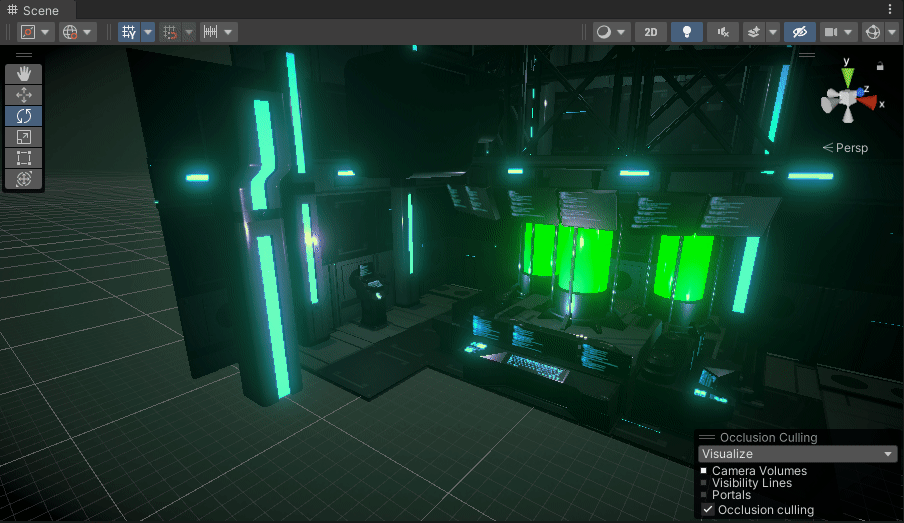
Task: Enable Camera Volumes checkbox
Action: click(x=703, y=471)
